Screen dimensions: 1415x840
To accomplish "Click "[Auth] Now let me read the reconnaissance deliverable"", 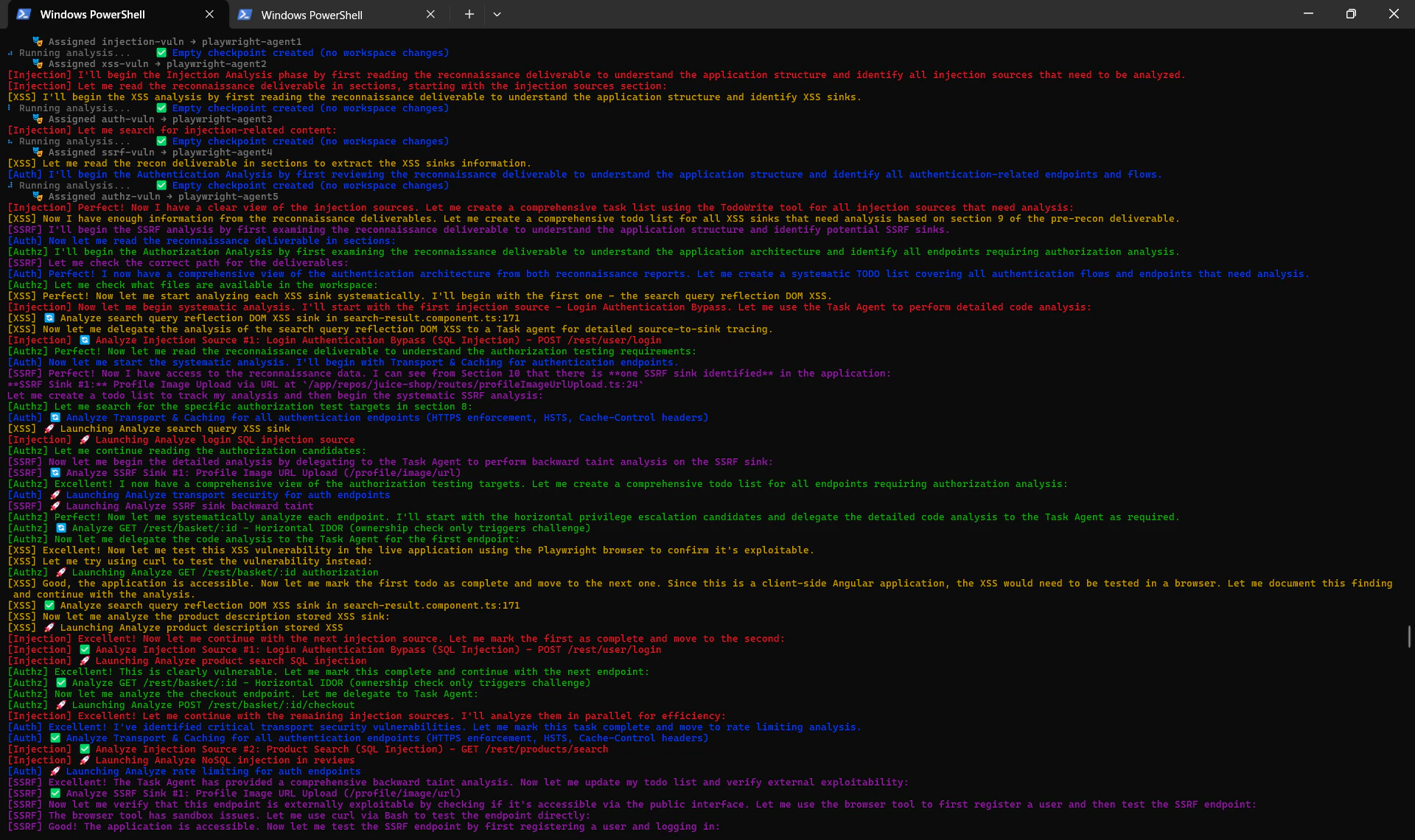I will pyautogui.click(x=201, y=241).
